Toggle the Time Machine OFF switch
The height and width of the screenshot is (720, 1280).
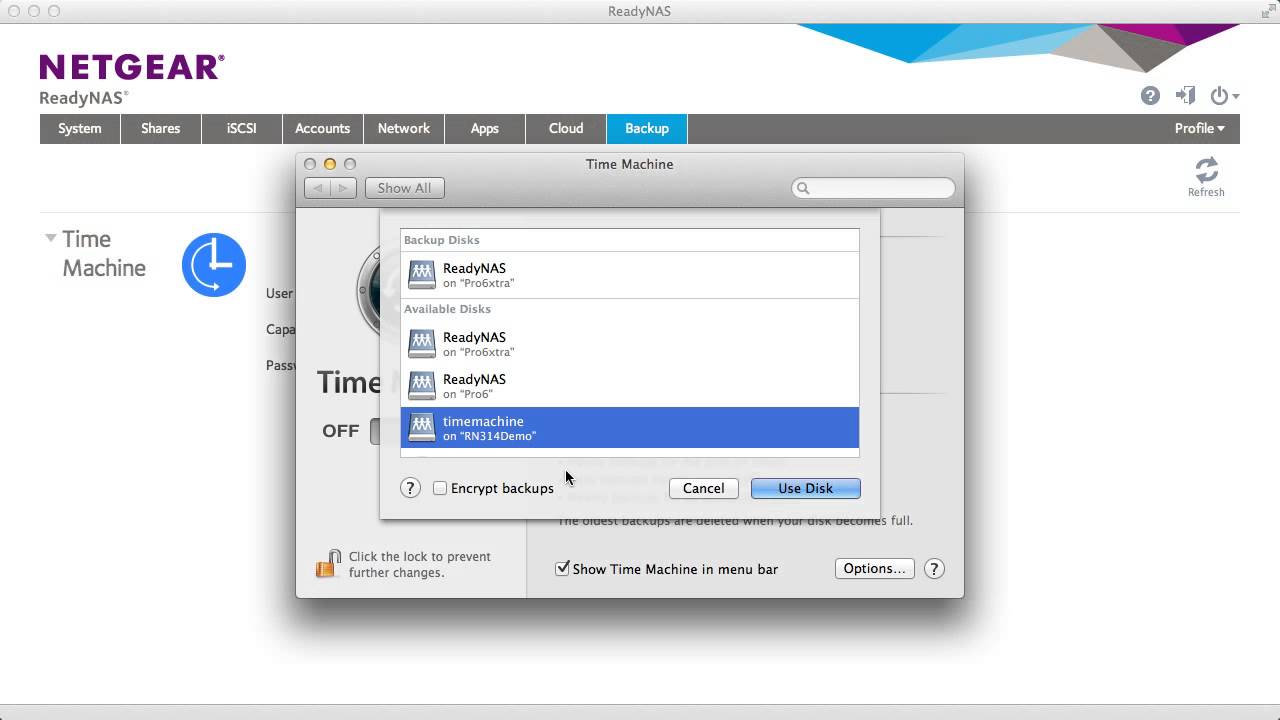tap(376, 431)
